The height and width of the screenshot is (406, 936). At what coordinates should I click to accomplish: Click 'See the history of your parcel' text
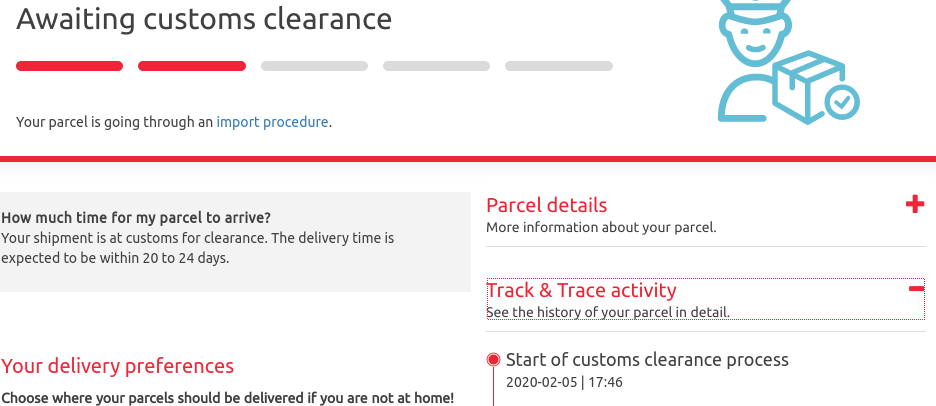608,312
